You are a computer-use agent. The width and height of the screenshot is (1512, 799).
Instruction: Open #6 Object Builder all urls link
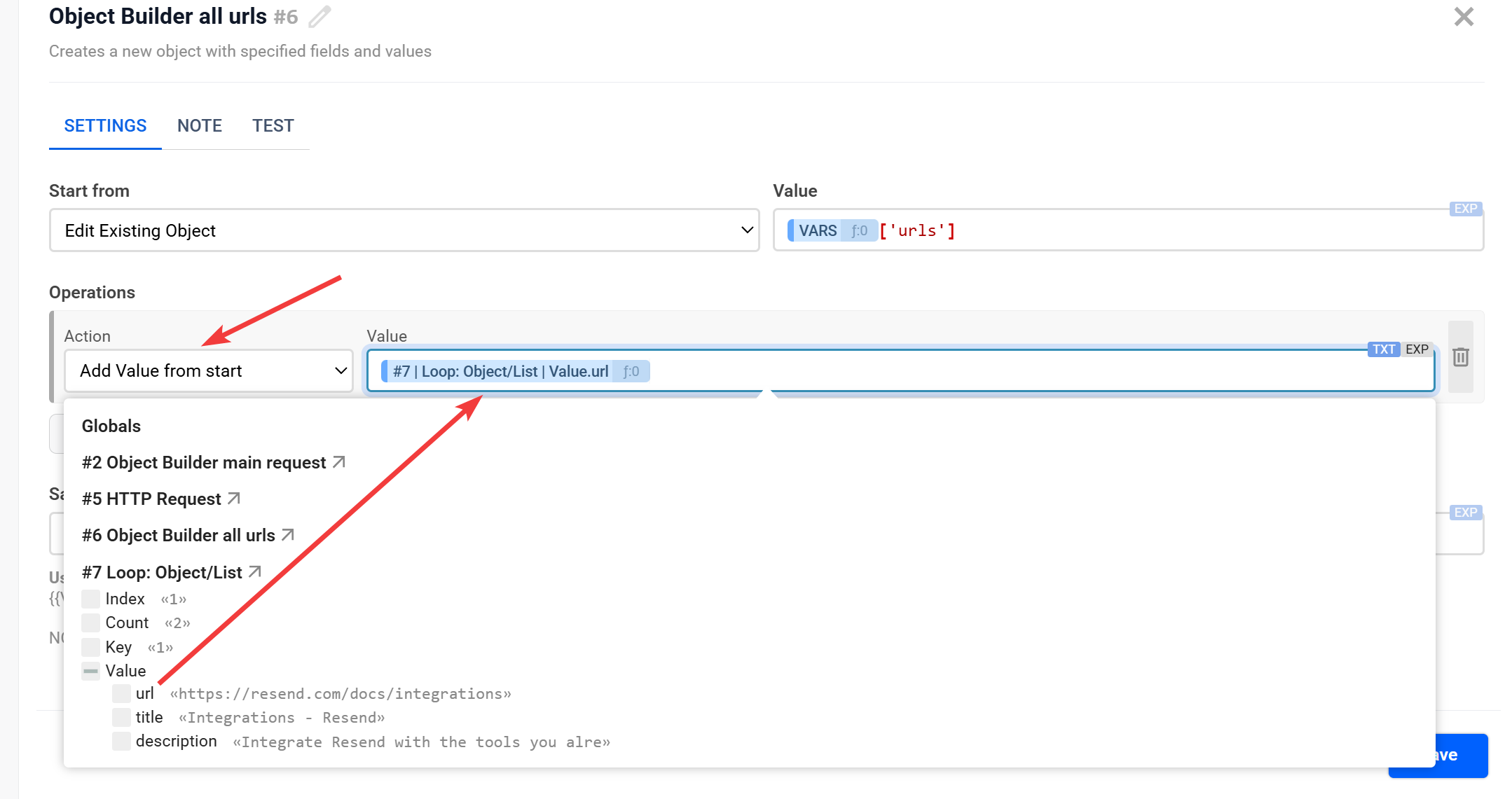pyautogui.click(x=287, y=535)
